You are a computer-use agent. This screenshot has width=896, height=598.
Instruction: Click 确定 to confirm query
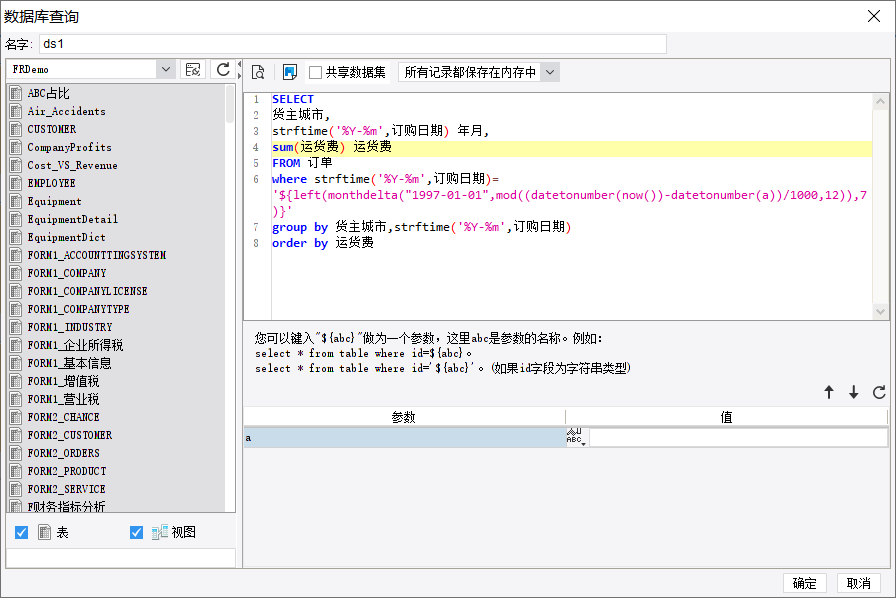(x=805, y=583)
